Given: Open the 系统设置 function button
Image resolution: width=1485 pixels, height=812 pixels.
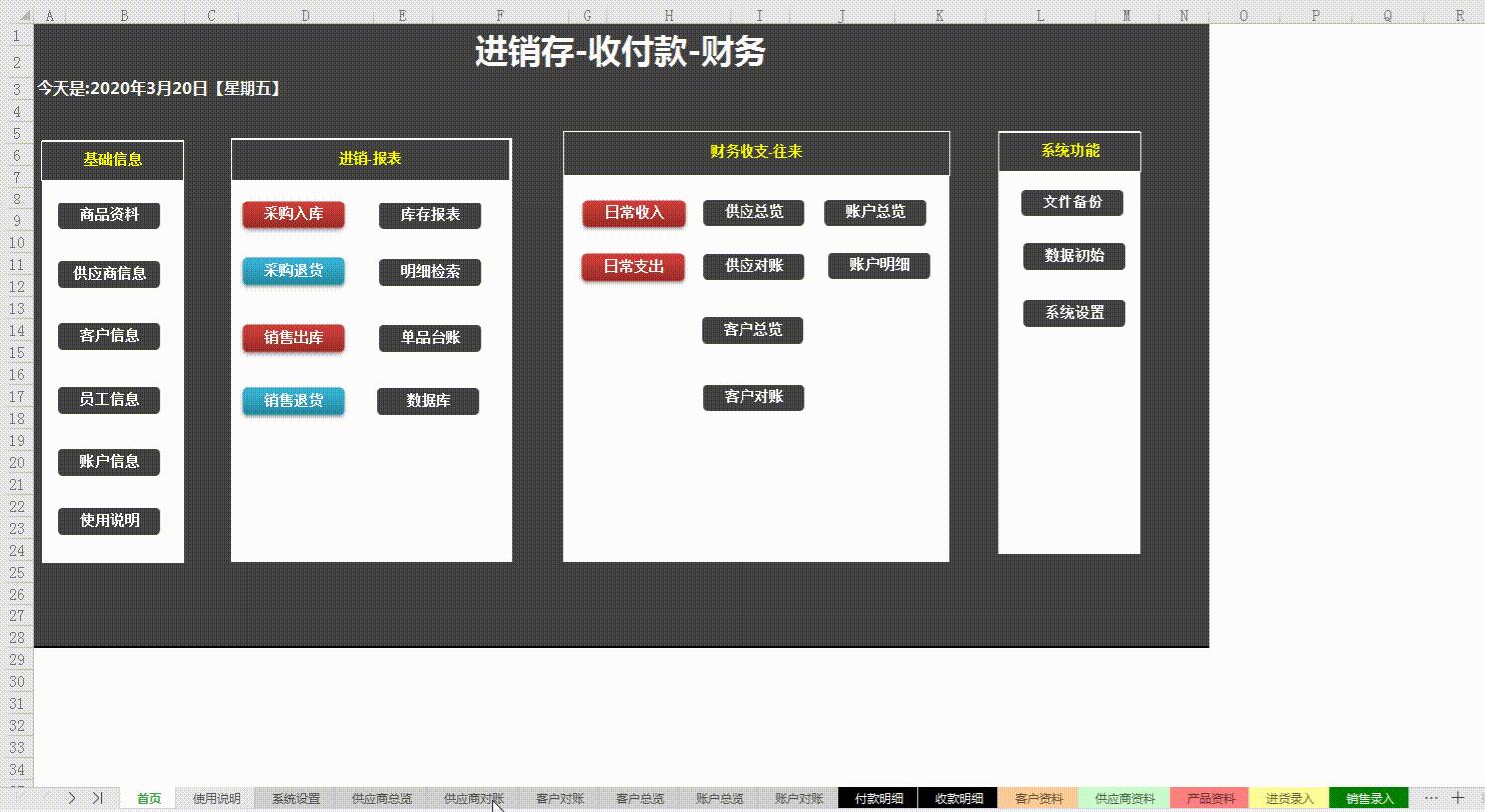Looking at the screenshot, I should pyautogui.click(x=1074, y=313).
